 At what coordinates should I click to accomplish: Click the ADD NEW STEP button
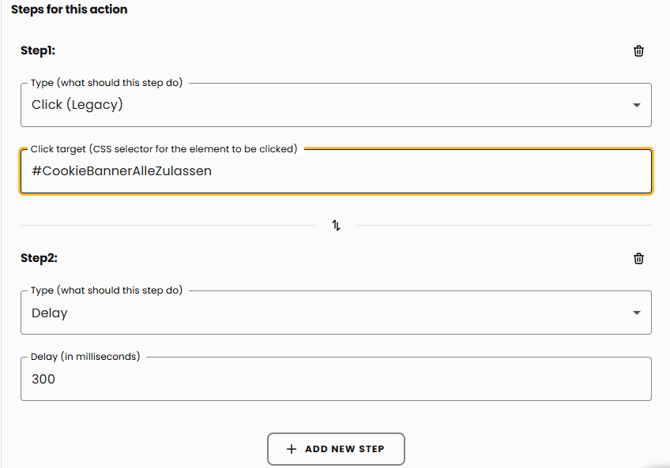coord(336,449)
